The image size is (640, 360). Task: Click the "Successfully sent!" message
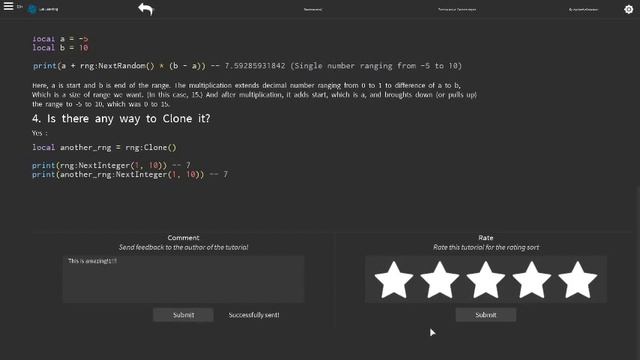[254, 315]
